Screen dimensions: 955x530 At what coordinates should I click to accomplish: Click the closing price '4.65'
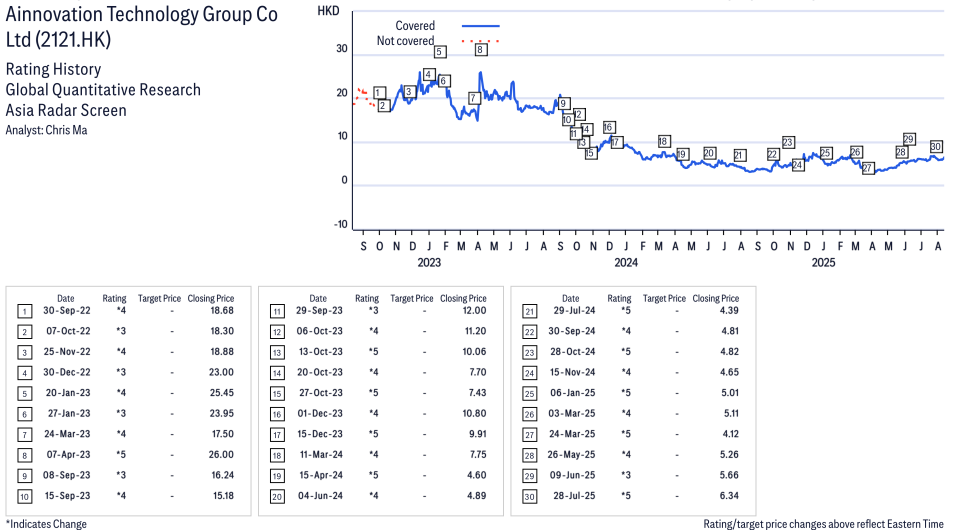click(730, 372)
